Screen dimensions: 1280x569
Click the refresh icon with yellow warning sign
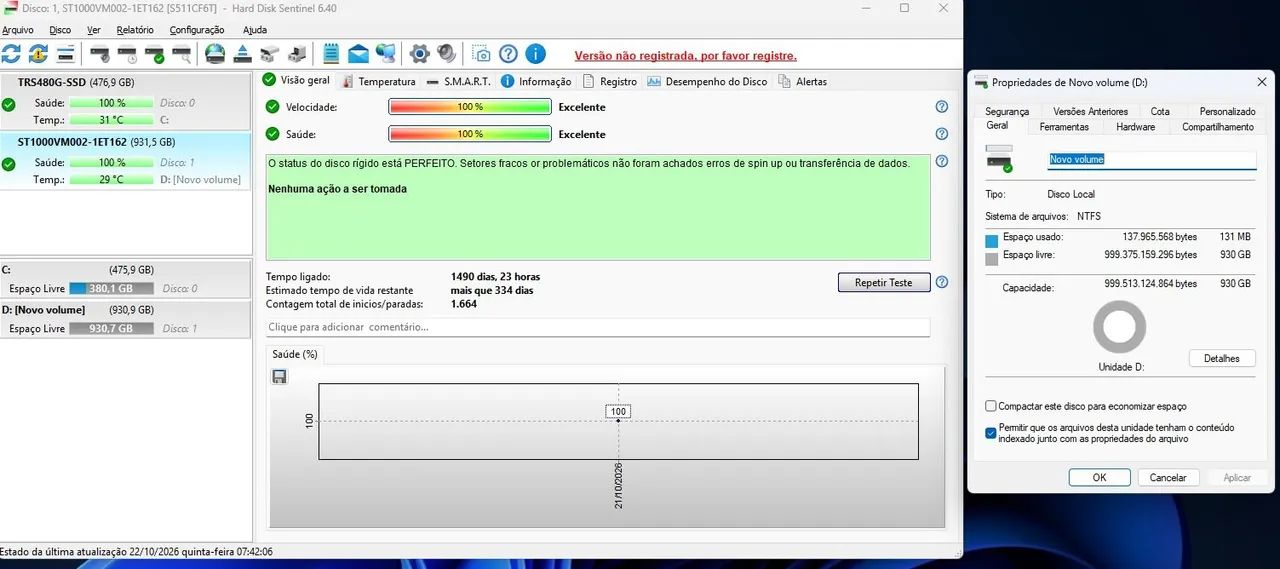click(x=38, y=54)
